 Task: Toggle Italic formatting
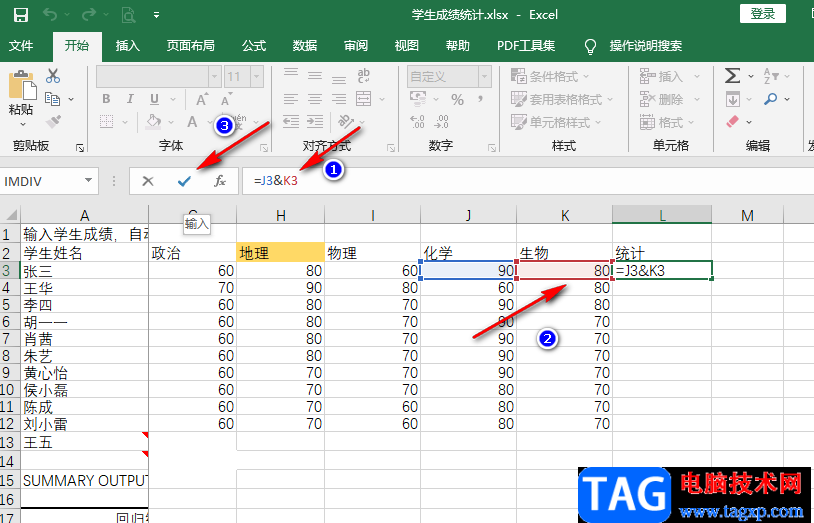pos(130,99)
